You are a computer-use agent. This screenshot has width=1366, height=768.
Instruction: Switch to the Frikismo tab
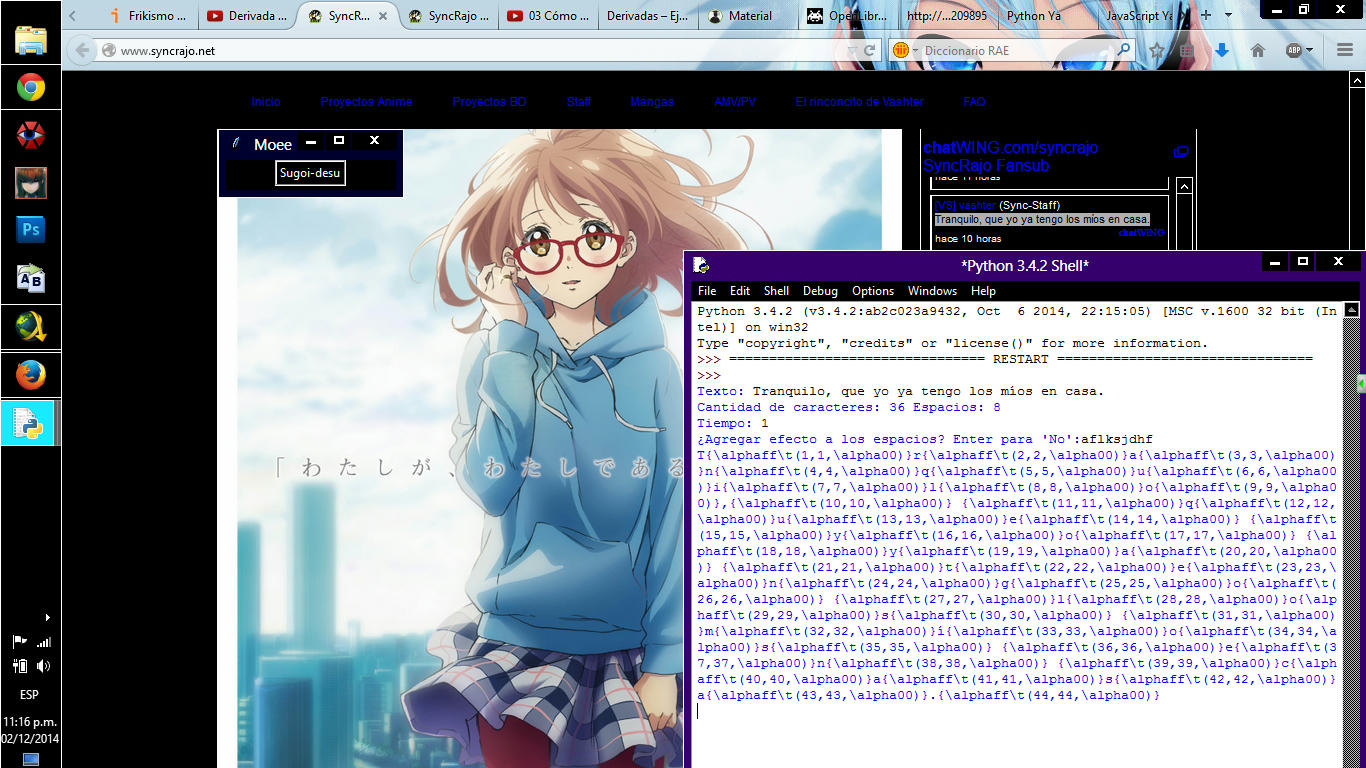pos(147,16)
